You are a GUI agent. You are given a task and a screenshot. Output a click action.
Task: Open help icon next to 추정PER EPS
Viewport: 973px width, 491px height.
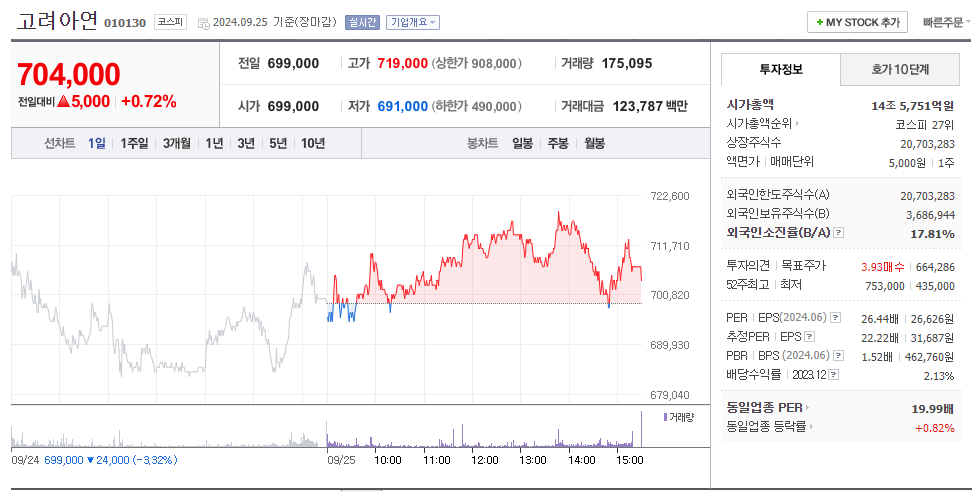point(809,337)
